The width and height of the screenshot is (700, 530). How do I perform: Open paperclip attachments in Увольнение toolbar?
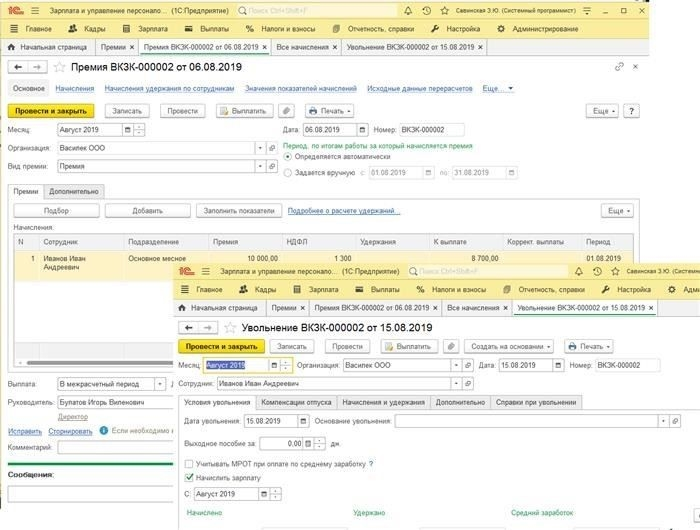(x=451, y=346)
